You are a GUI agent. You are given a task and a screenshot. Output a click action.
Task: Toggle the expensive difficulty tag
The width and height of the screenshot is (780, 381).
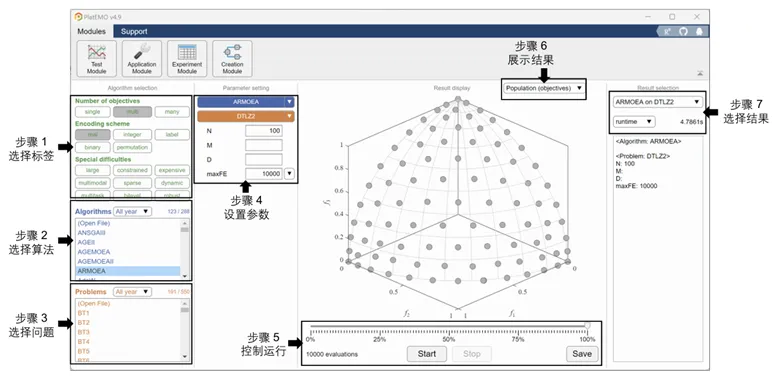(172, 170)
